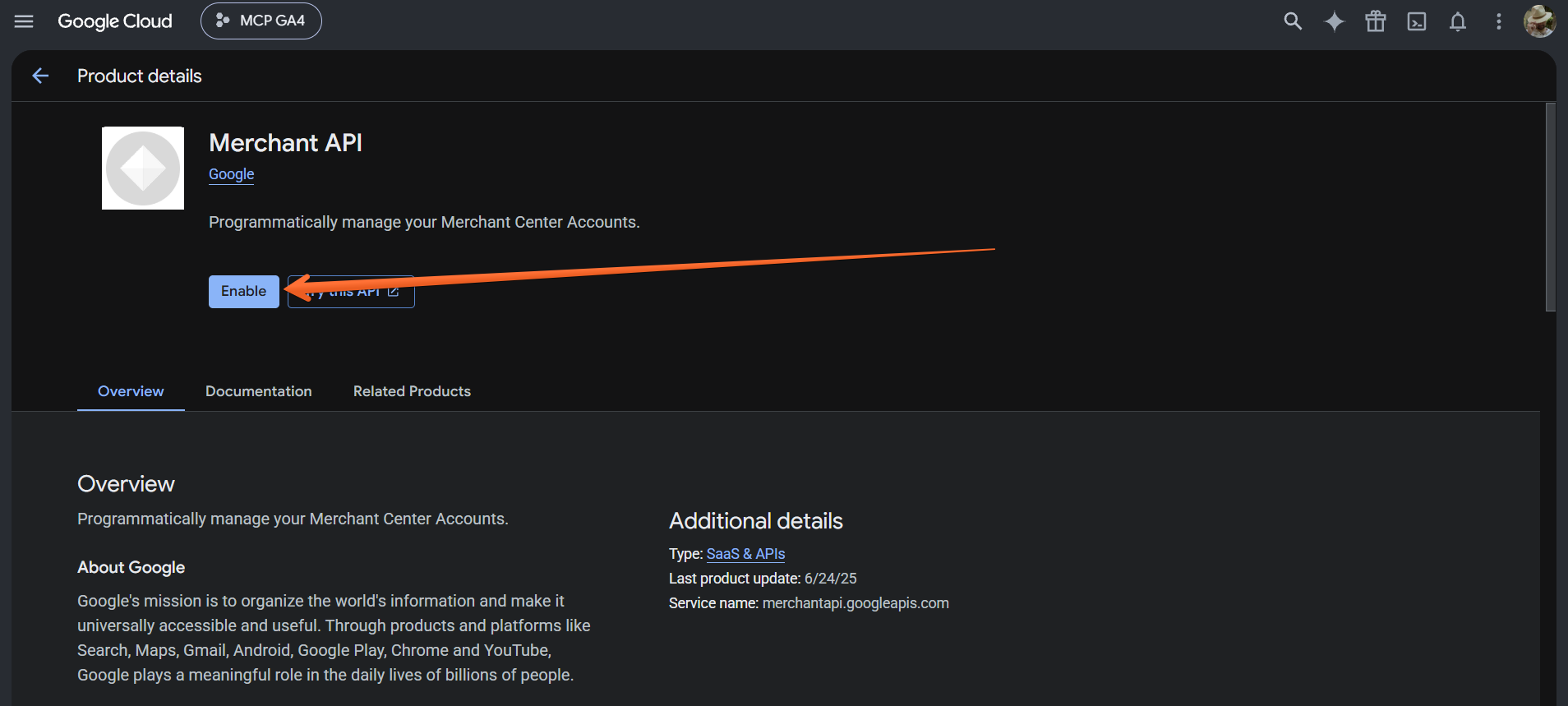Enable the Merchant API
The height and width of the screenshot is (706, 1568).
pyautogui.click(x=244, y=292)
